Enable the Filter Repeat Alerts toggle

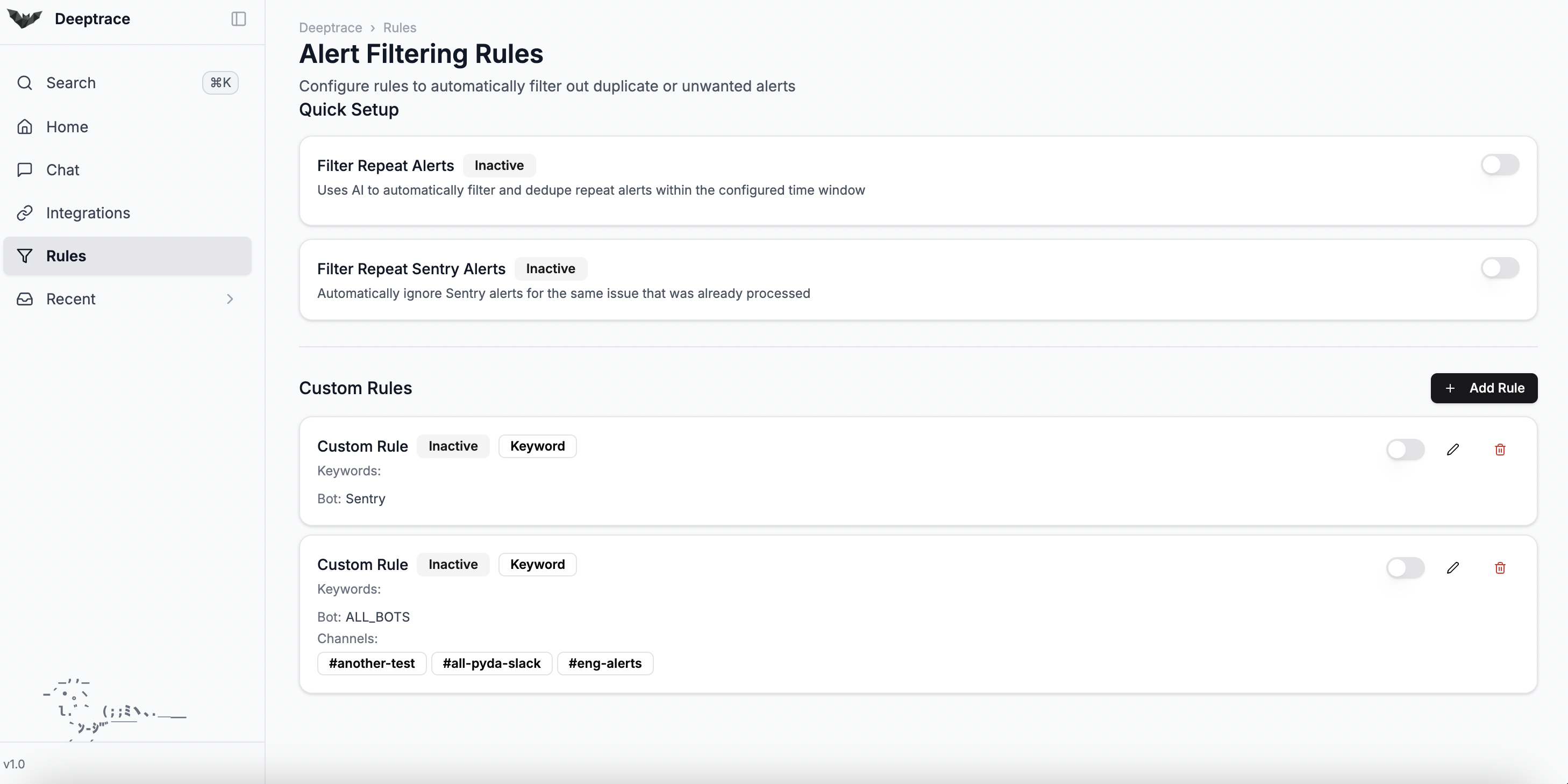point(1500,165)
